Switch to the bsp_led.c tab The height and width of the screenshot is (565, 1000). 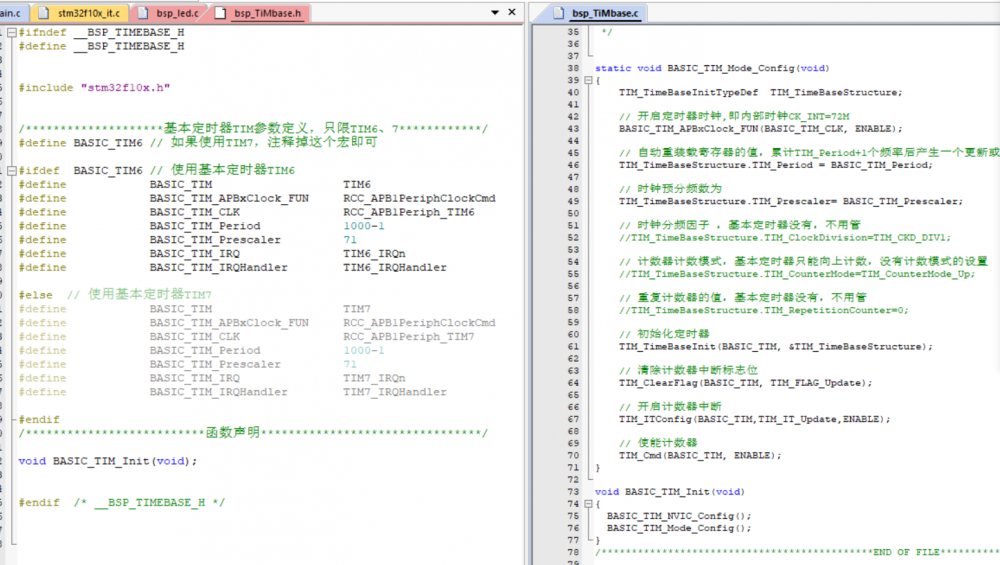[x=170, y=13]
